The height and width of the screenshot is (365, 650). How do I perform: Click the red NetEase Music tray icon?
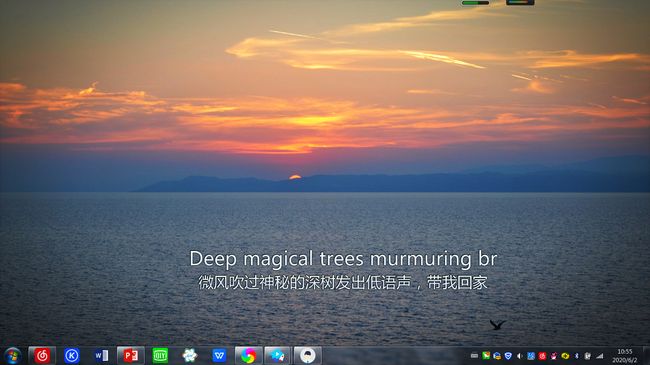[542, 356]
